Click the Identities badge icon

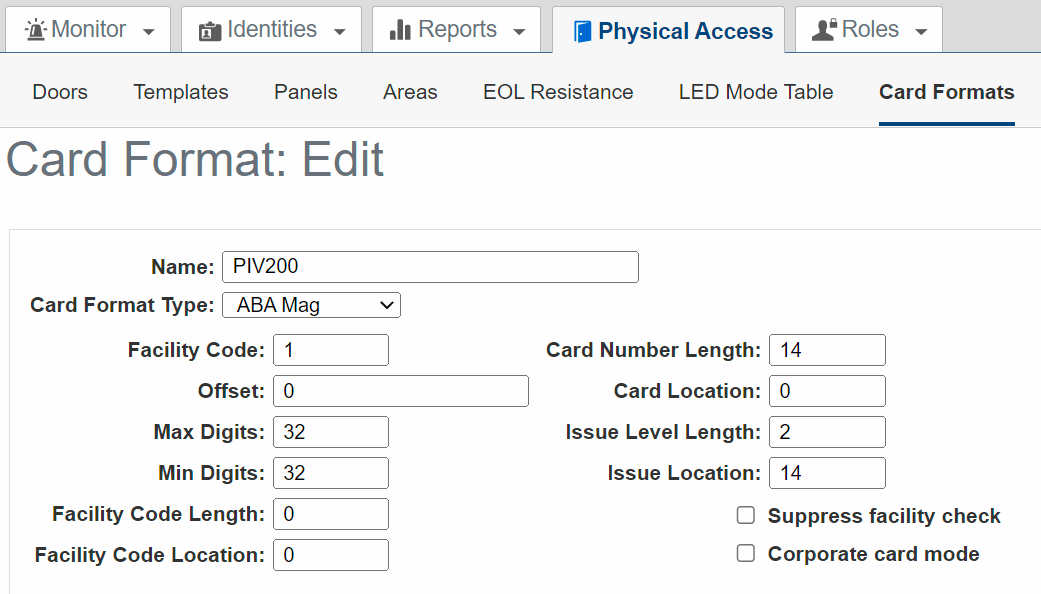211,30
